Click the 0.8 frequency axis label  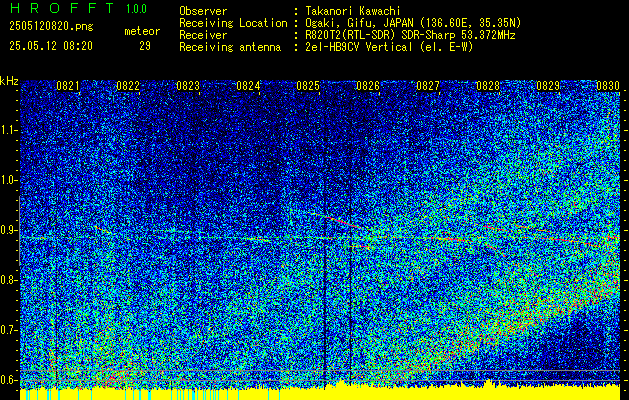(9, 280)
